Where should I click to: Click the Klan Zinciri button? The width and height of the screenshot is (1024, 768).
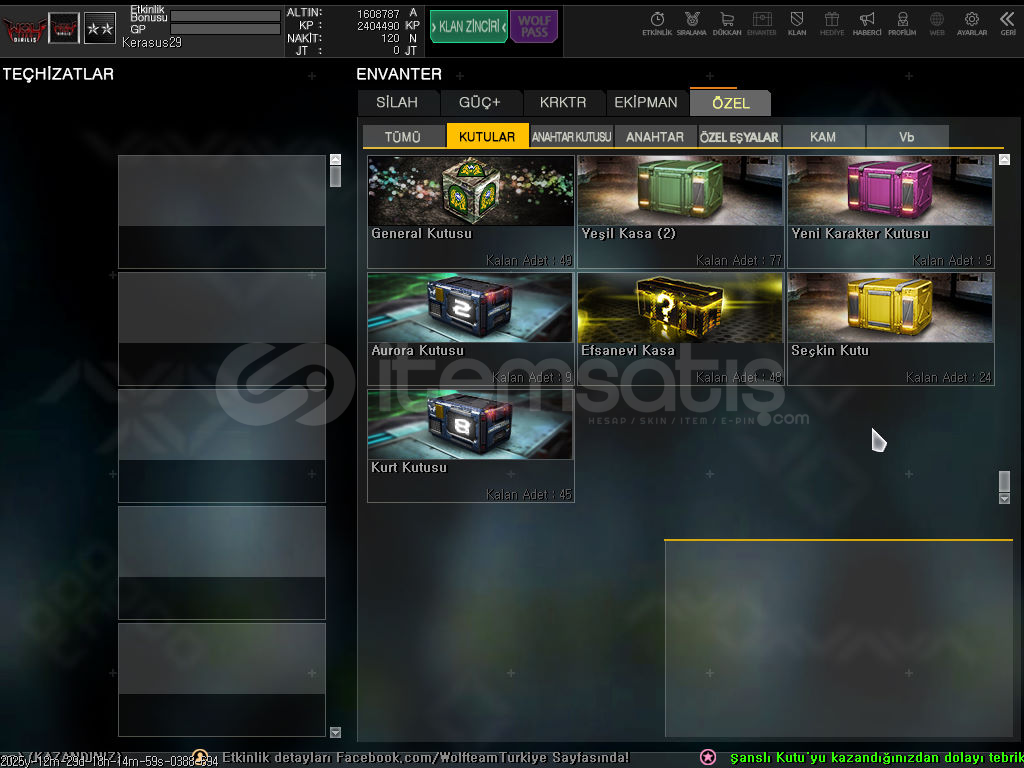coord(468,27)
